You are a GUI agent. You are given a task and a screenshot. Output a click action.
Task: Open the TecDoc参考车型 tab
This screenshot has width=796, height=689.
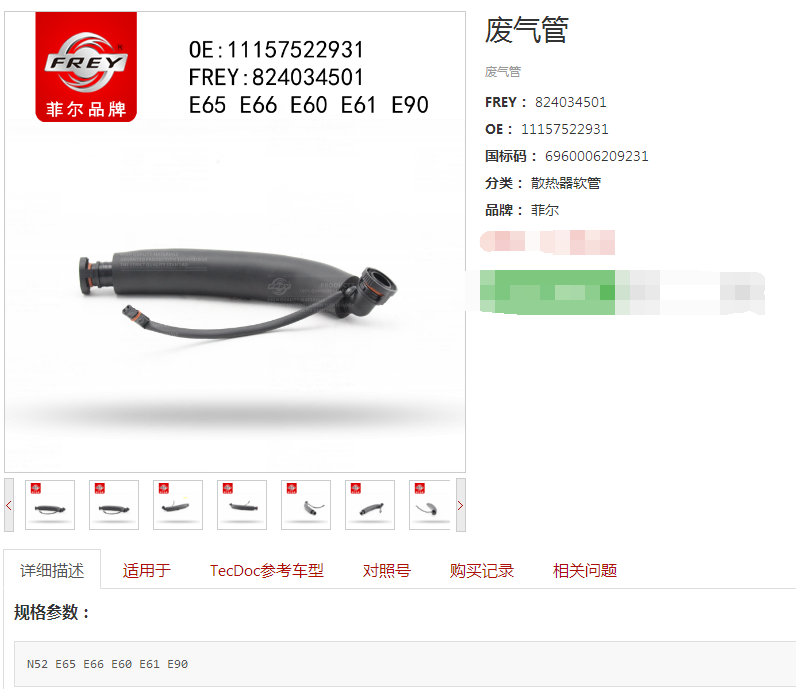[267, 571]
